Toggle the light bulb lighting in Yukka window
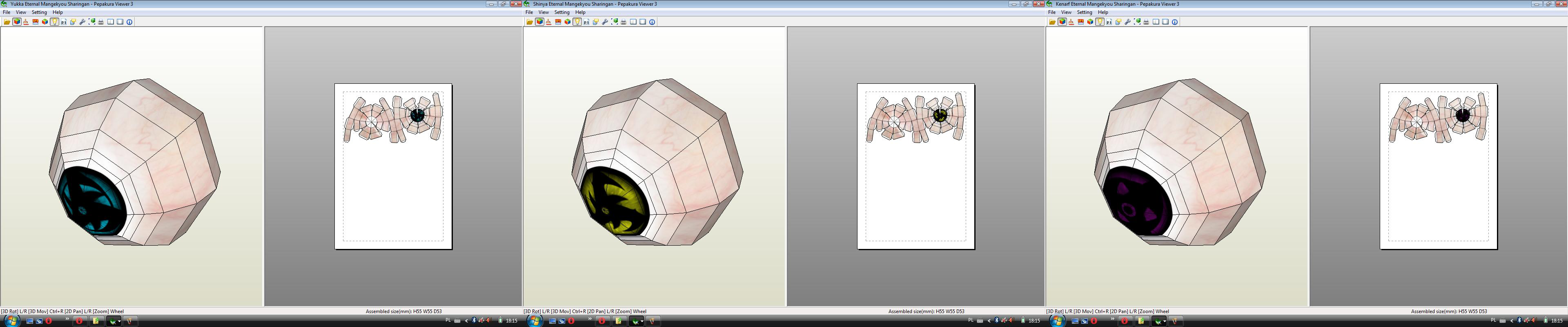1568x327 pixels. pos(55,22)
